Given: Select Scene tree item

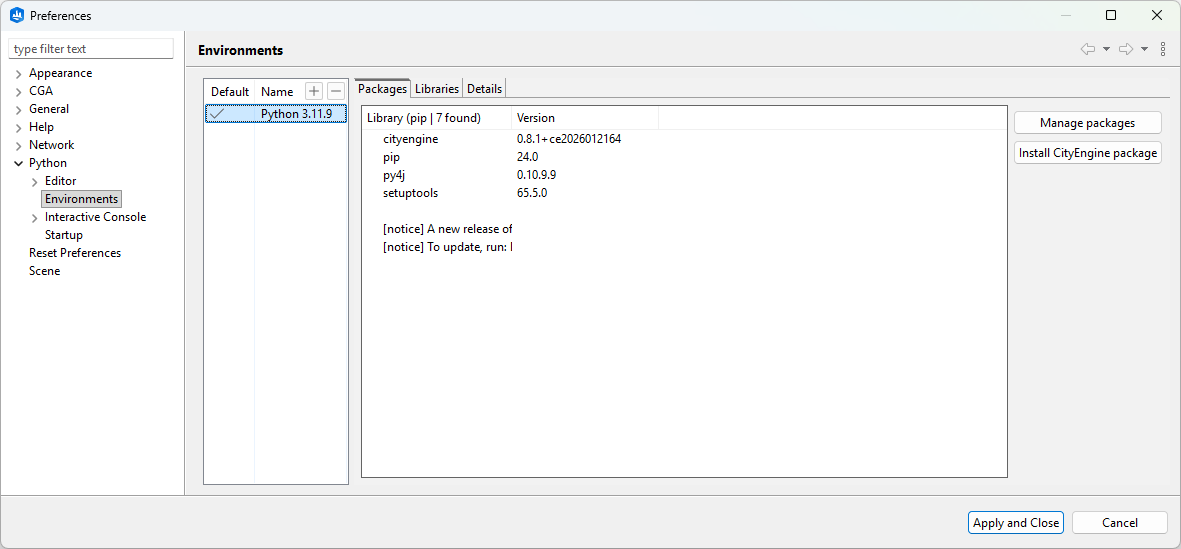Looking at the screenshot, I should coord(44,271).
